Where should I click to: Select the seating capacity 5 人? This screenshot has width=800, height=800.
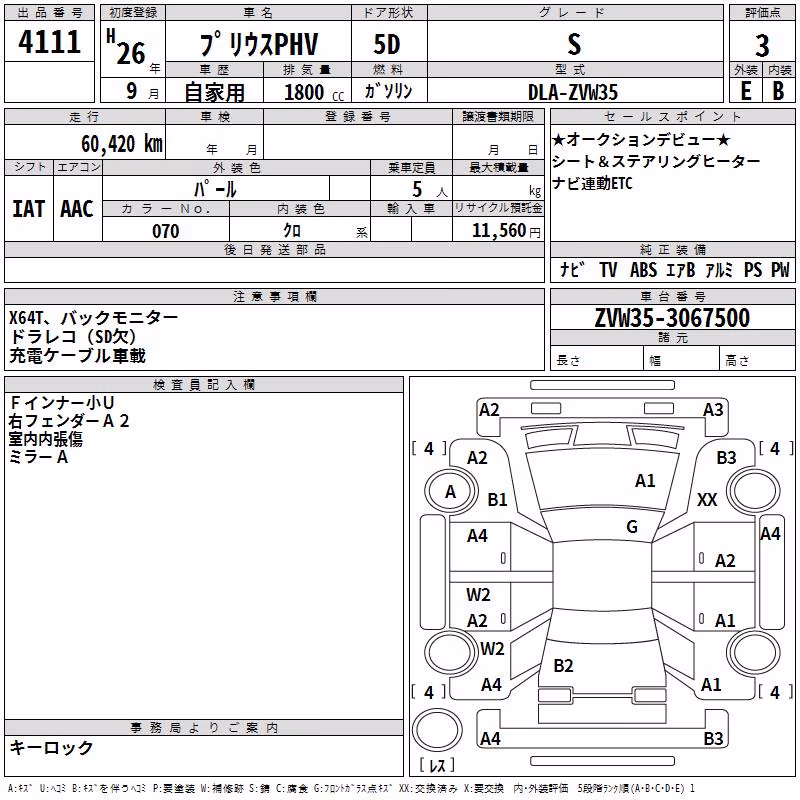[429, 189]
